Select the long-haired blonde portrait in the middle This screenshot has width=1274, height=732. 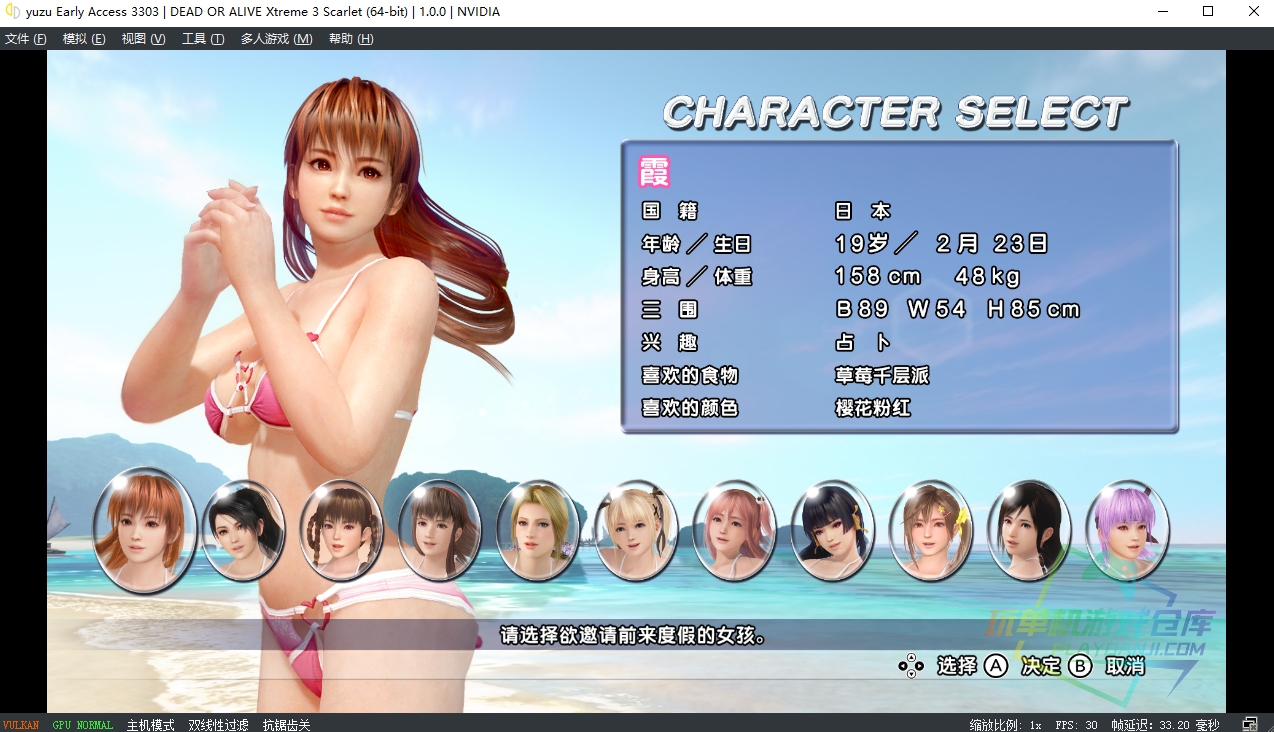click(538, 530)
